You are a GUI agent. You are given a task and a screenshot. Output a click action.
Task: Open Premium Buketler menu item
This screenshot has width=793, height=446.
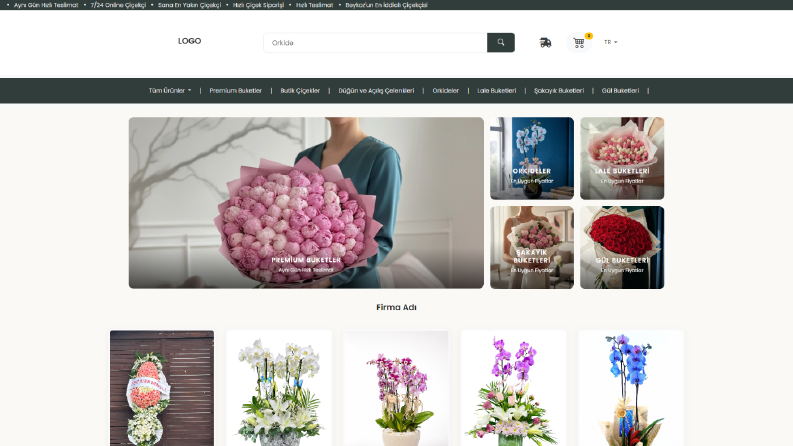tap(236, 91)
